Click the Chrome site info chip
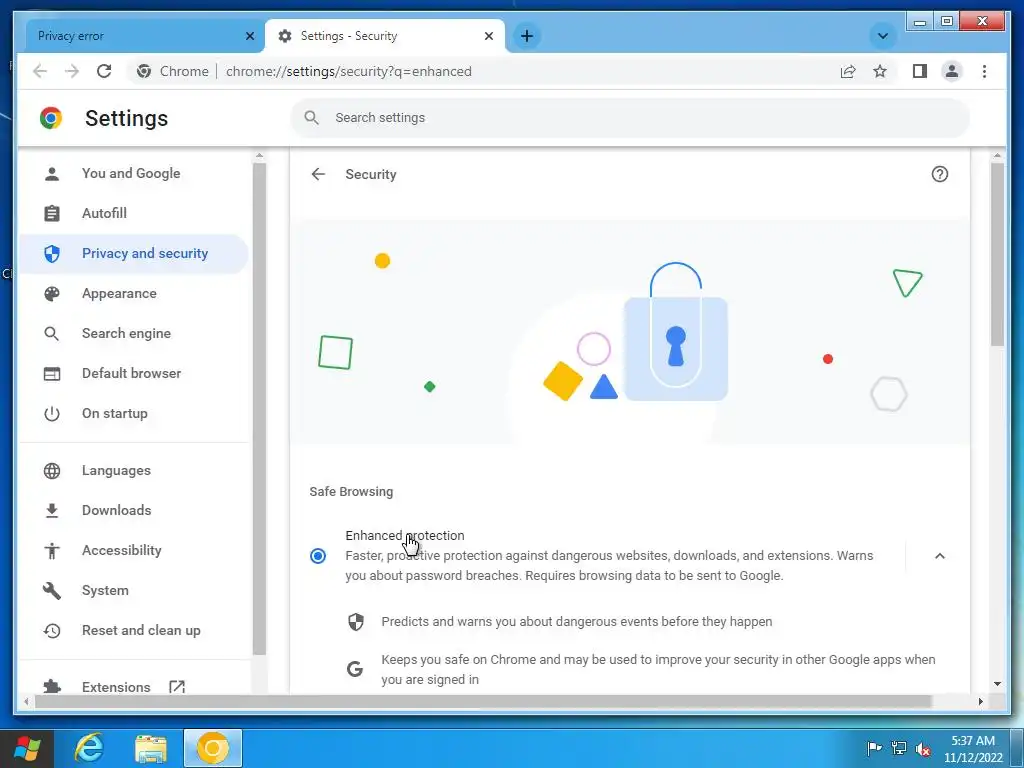This screenshot has width=1024, height=768. point(174,71)
